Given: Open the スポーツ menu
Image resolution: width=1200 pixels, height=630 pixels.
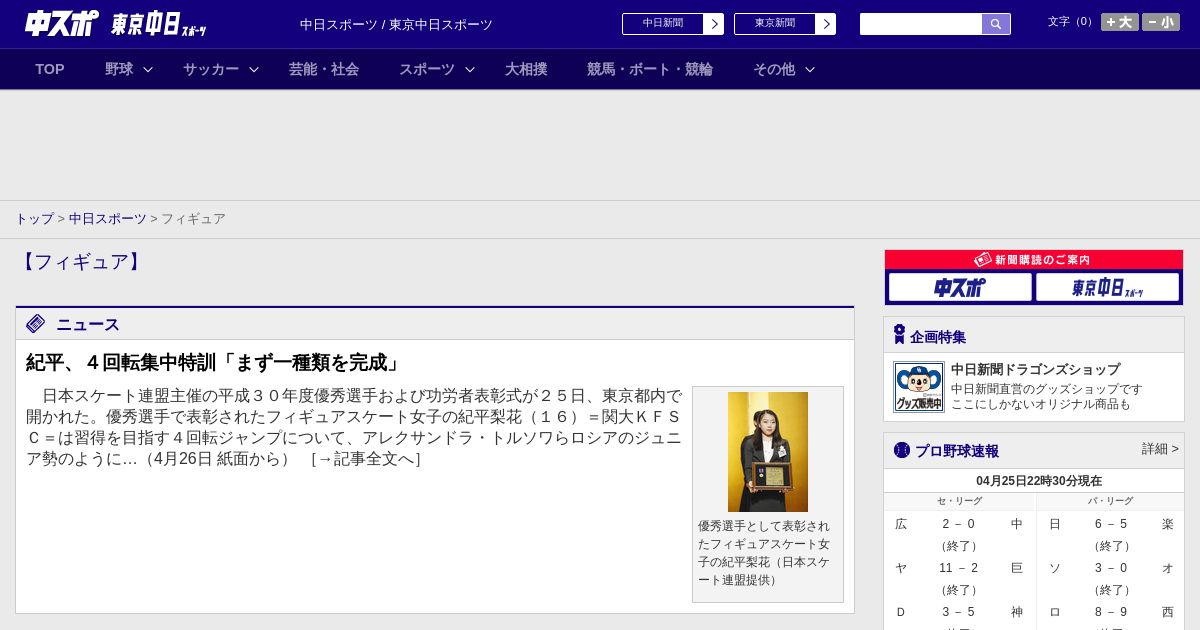Looking at the screenshot, I should (x=427, y=69).
